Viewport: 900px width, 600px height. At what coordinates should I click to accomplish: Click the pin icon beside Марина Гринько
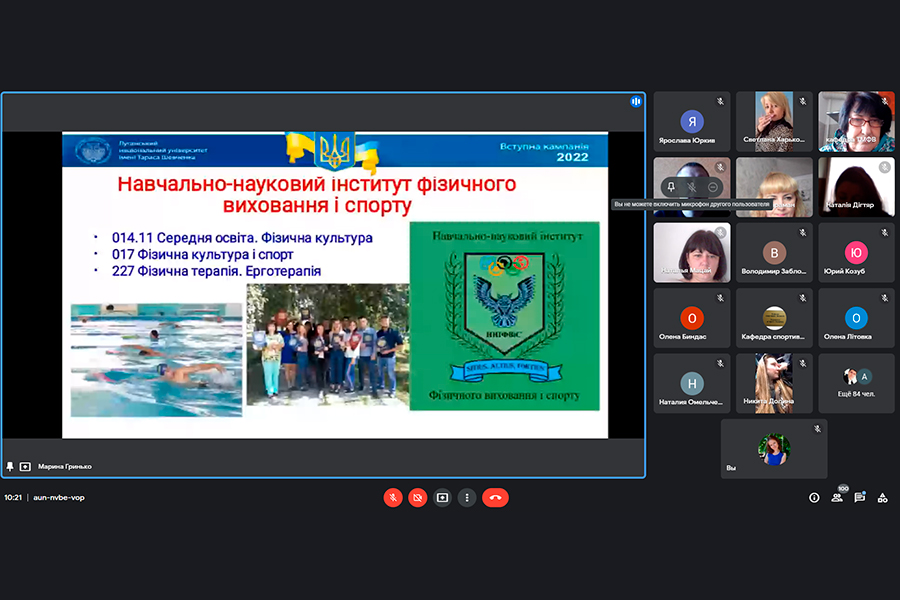coord(10,466)
